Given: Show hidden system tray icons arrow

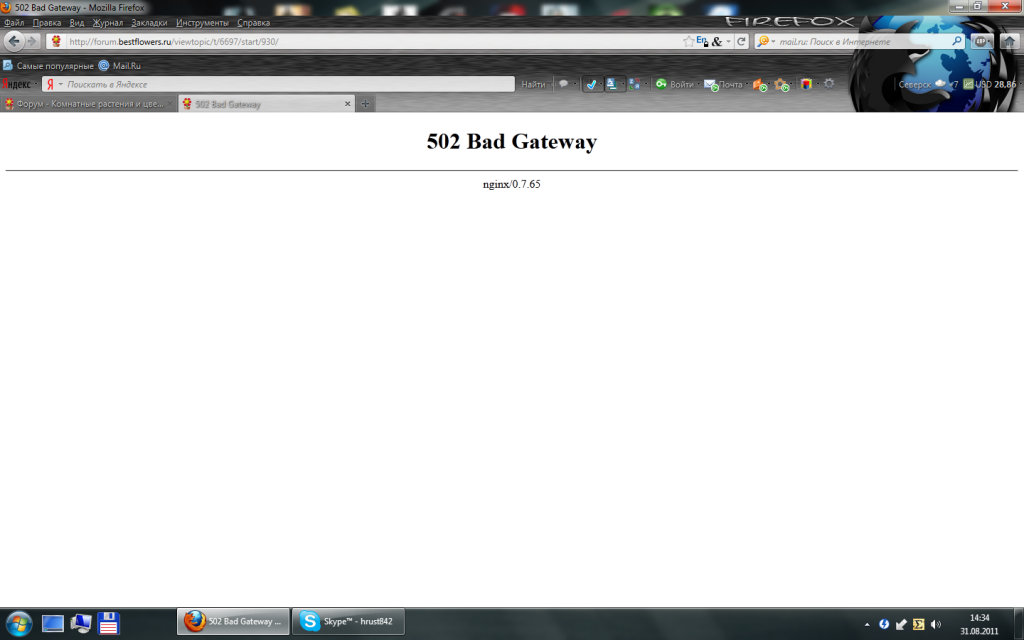Looking at the screenshot, I should click(867, 624).
